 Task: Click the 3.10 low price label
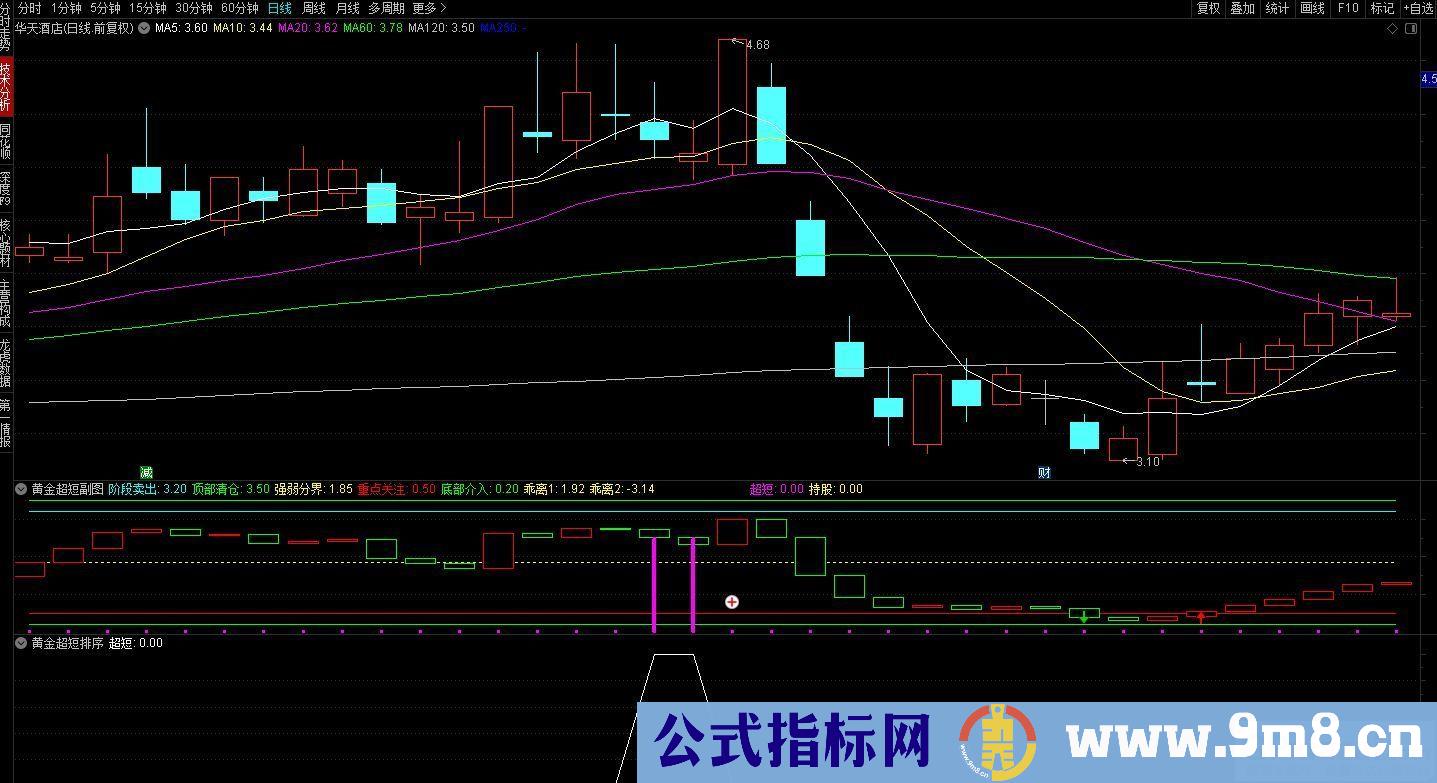1147,462
